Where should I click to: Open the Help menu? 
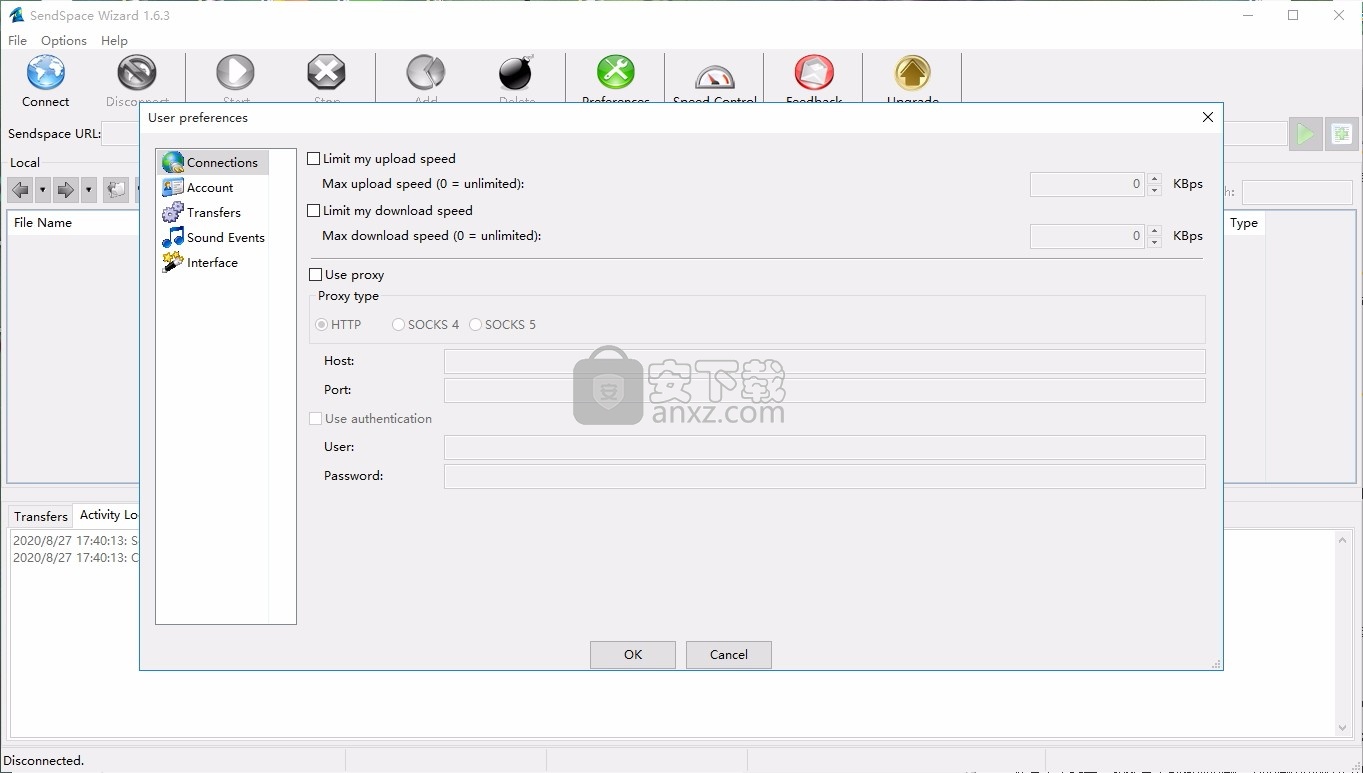tap(114, 40)
